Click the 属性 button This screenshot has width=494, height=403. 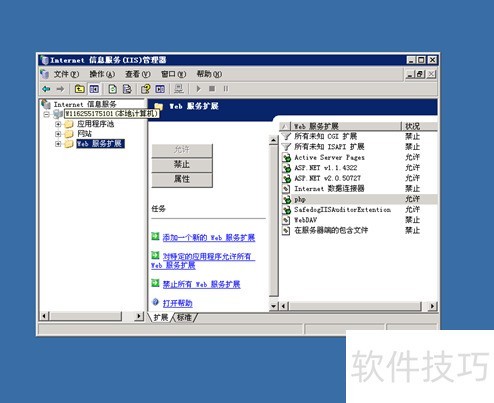pos(182,179)
